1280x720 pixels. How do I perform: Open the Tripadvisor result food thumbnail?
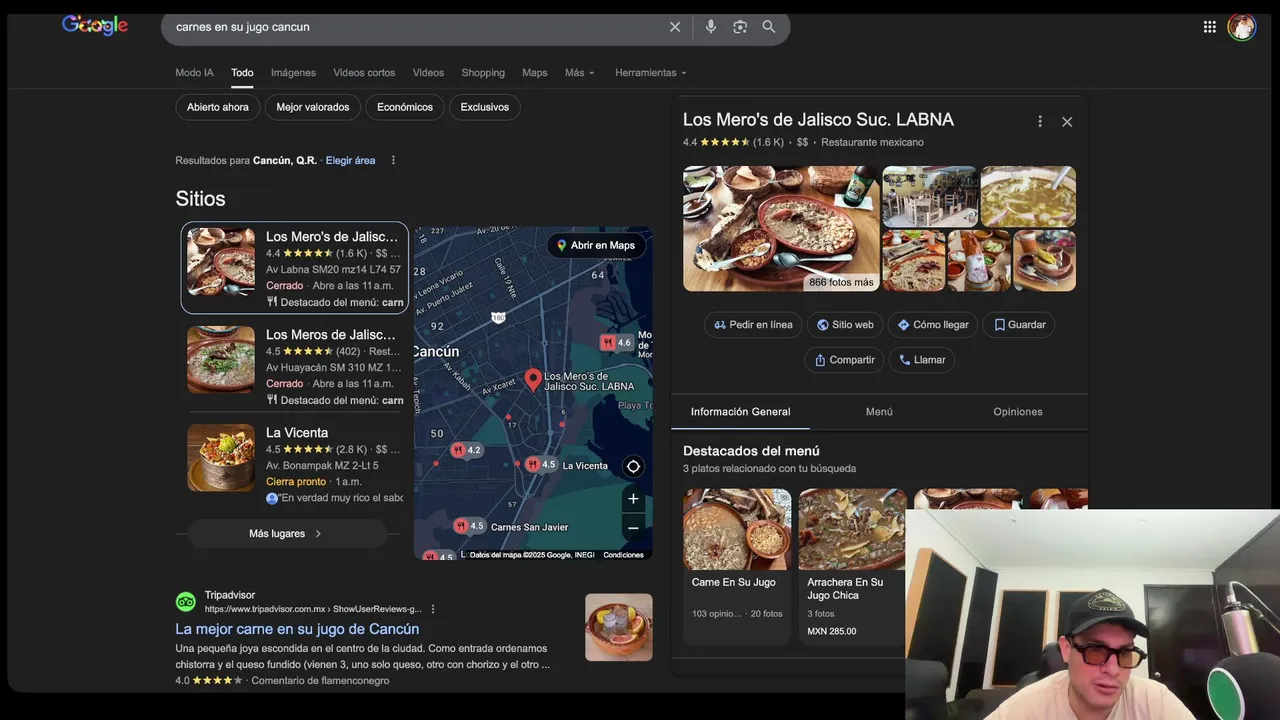click(619, 627)
